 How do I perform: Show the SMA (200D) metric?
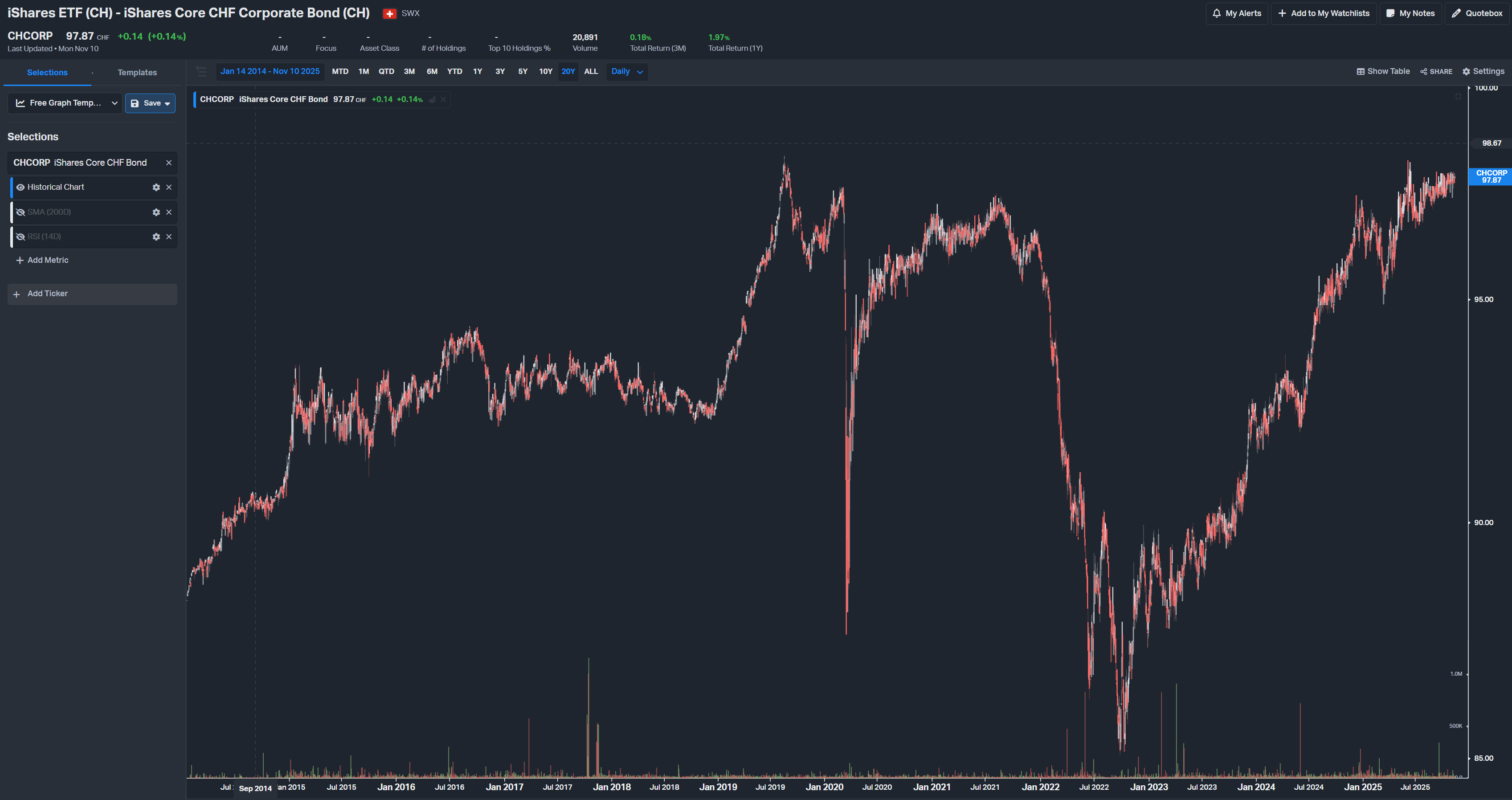click(x=20, y=212)
